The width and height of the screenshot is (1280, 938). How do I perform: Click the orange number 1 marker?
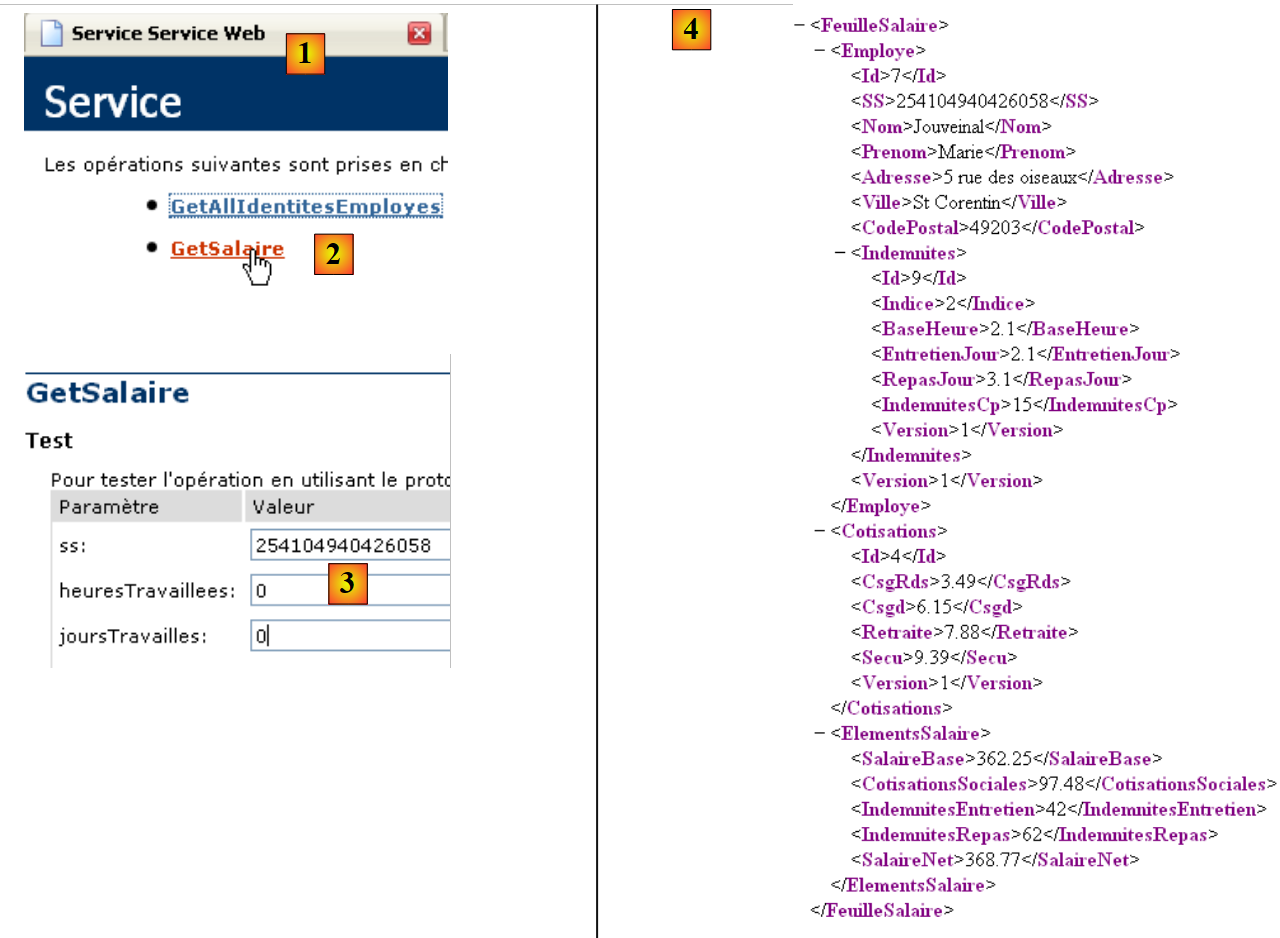point(306,54)
